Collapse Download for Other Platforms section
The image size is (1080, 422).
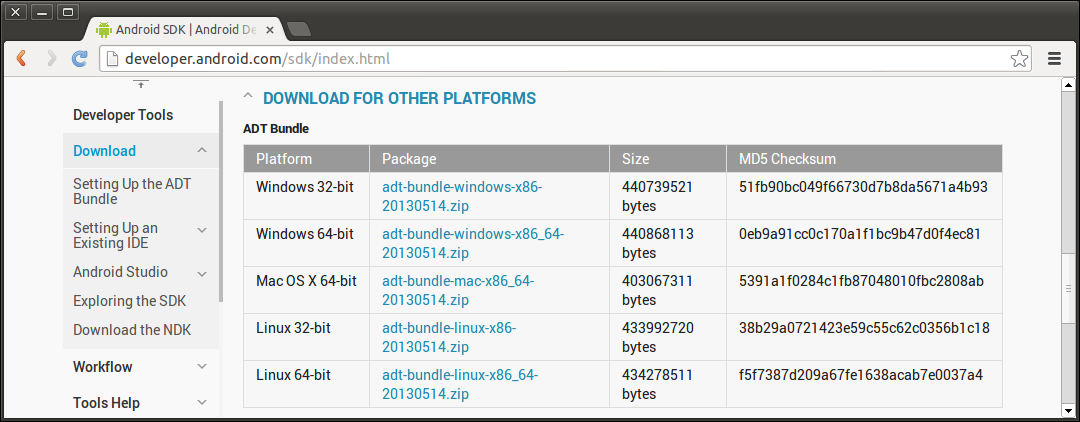pos(248,98)
